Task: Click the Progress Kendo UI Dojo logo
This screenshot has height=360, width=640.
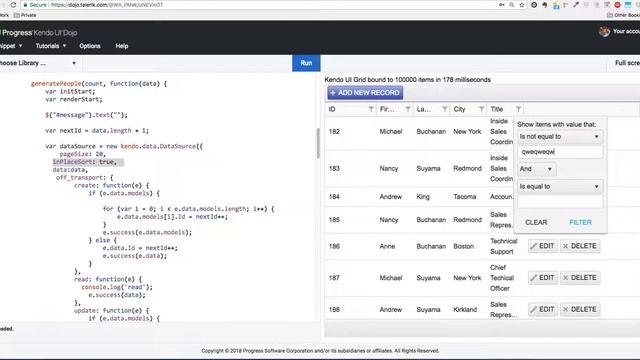Action: 39,33
